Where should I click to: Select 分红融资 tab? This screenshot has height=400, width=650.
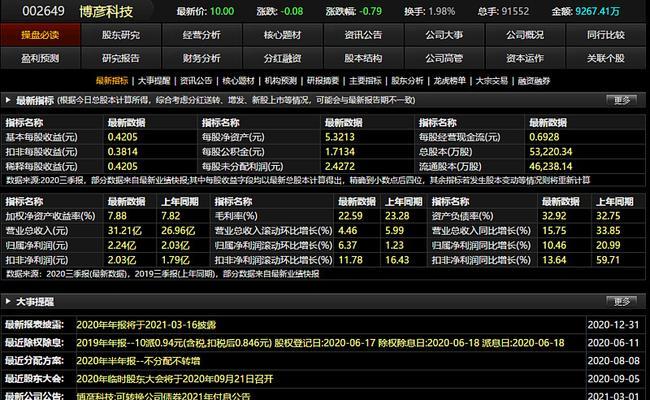point(282,58)
